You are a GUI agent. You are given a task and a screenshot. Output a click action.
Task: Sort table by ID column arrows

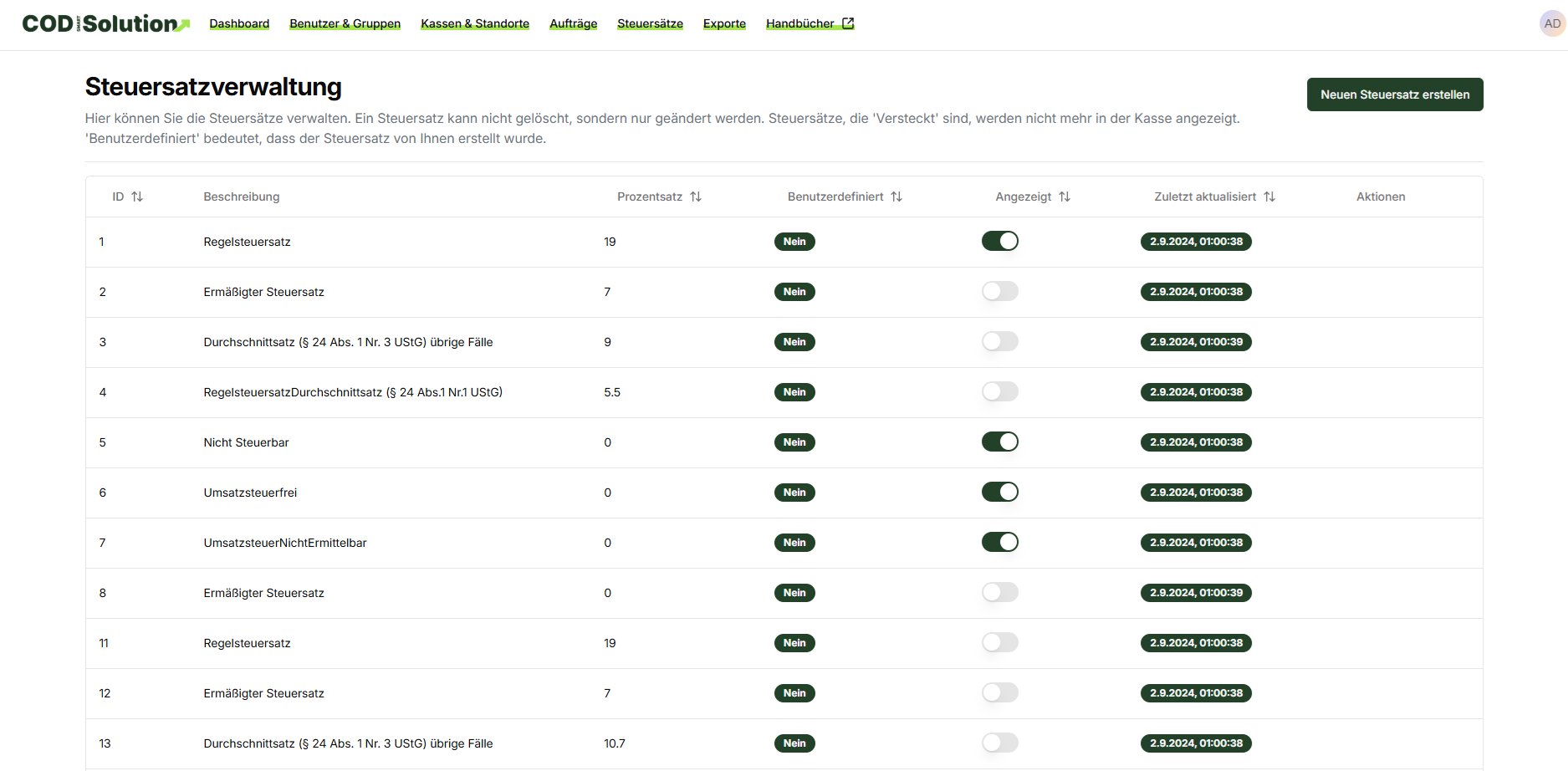(137, 197)
